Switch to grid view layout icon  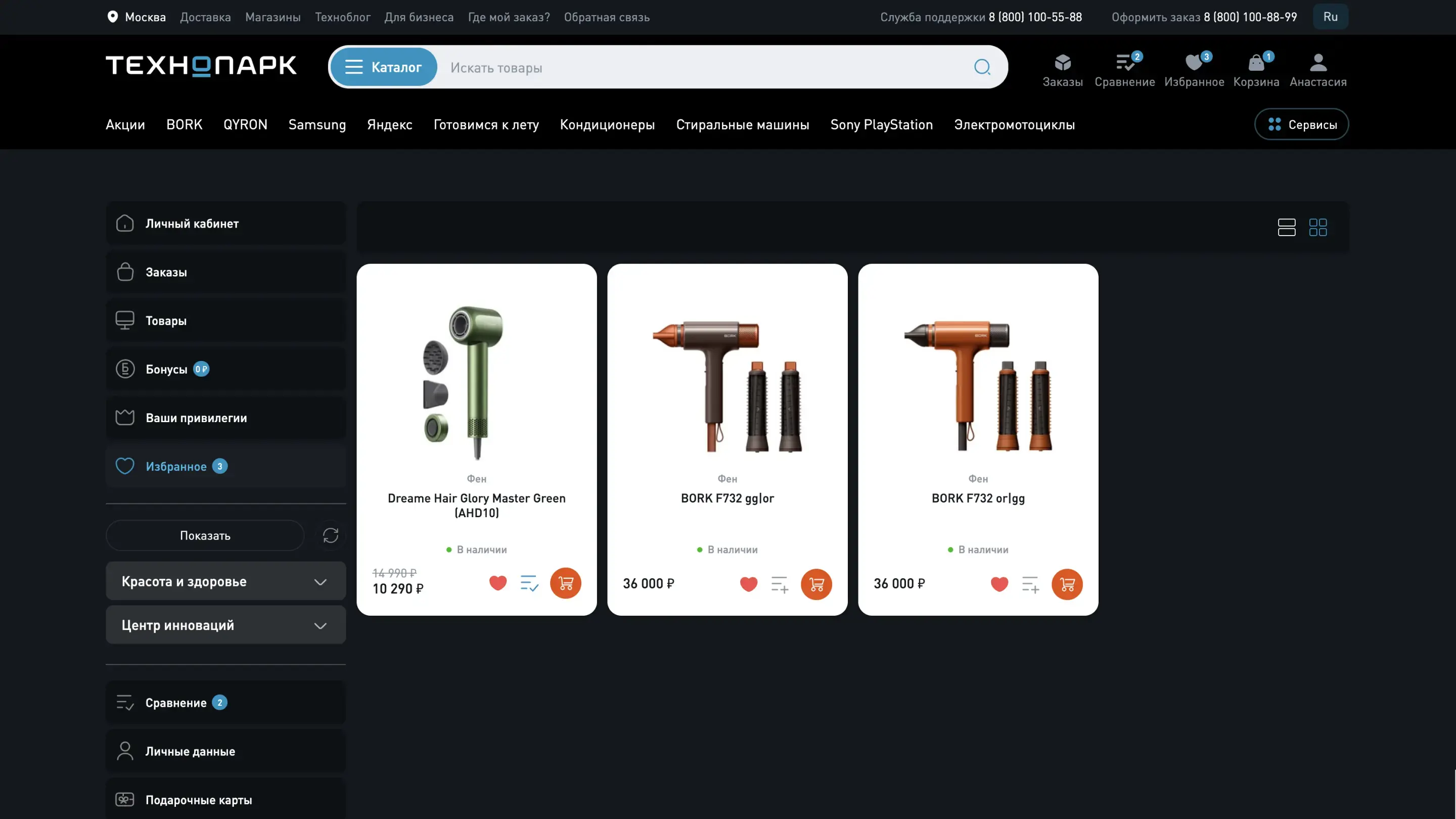(1317, 227)
